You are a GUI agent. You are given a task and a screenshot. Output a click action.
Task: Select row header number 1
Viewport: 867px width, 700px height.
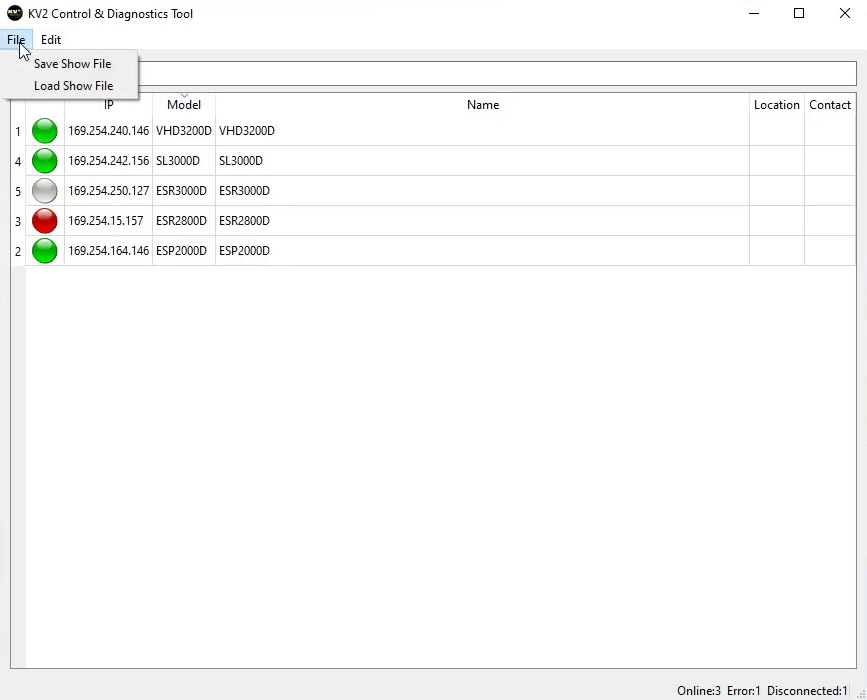tap(18, 132)
